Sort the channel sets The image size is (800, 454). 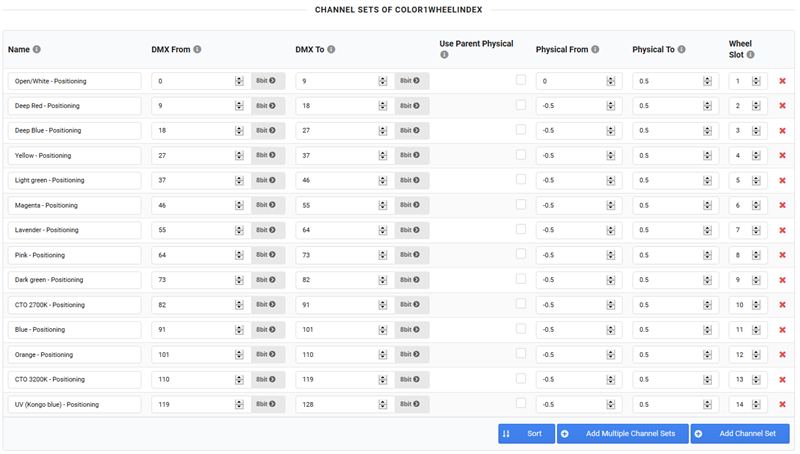527,434
